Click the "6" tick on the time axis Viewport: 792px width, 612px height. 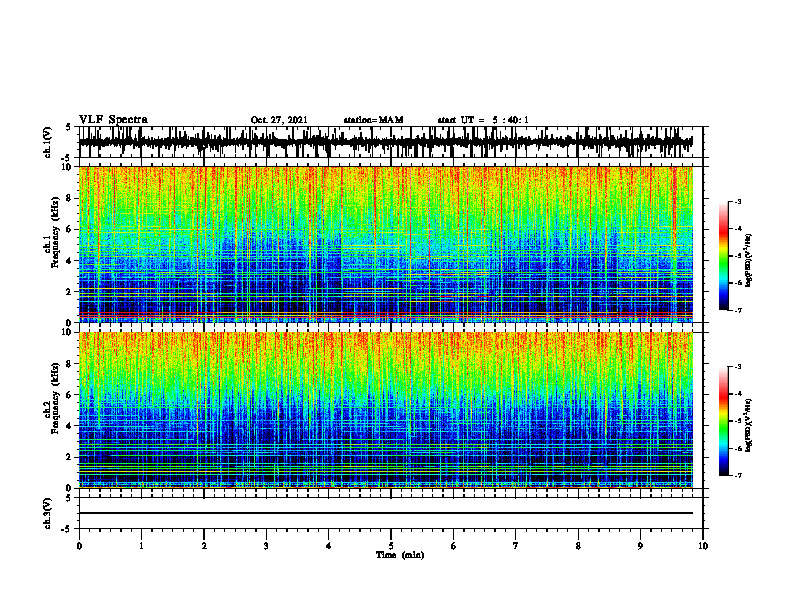tap(454, 546)
